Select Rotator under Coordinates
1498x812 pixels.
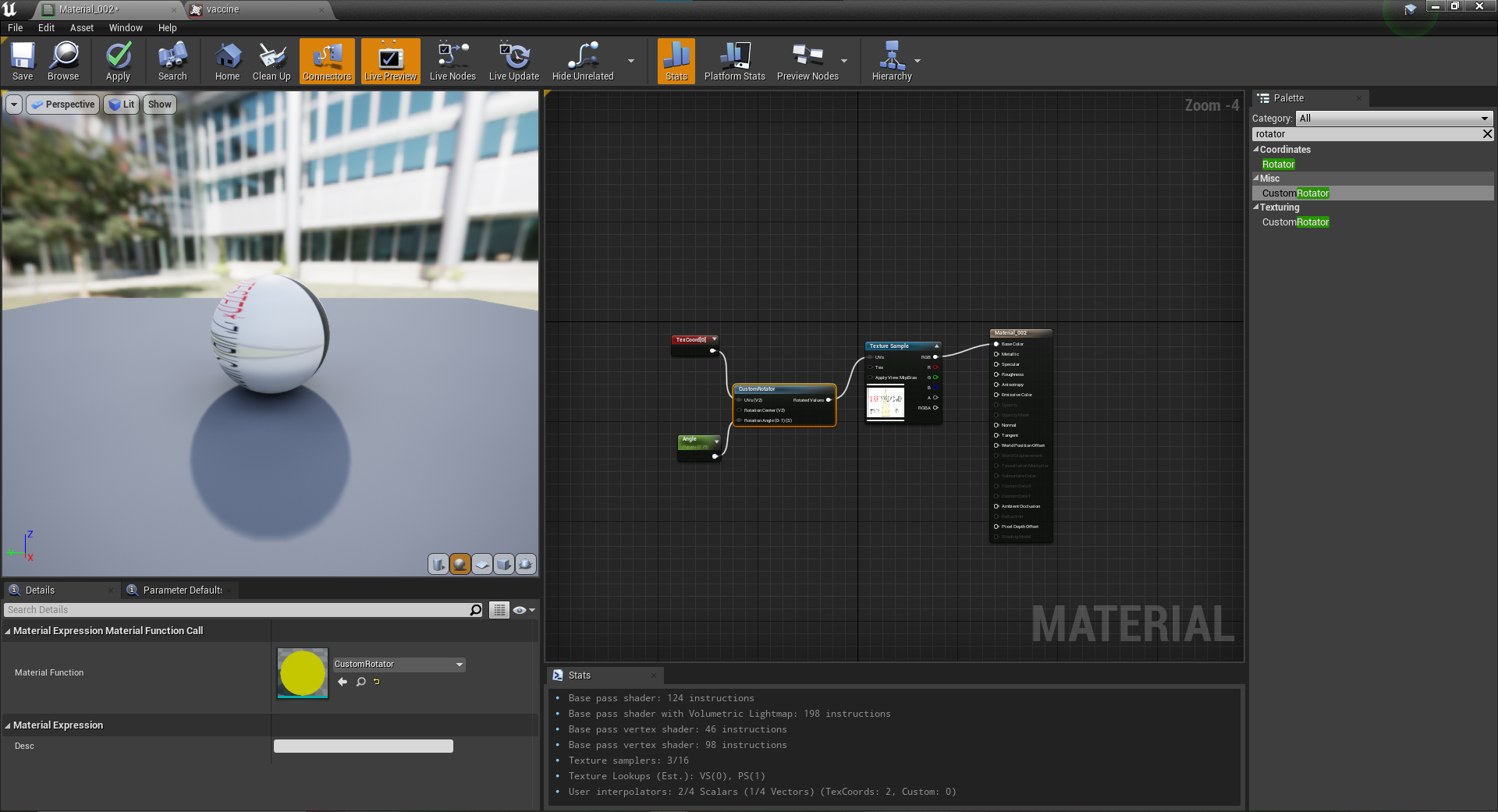click(1278, 165)
